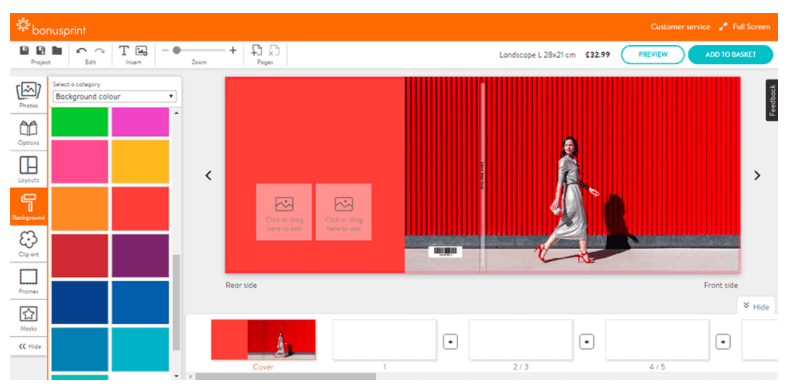
Task: Click the thumbnail strip horizontal scrollbar
Action: tap(285, 376)
